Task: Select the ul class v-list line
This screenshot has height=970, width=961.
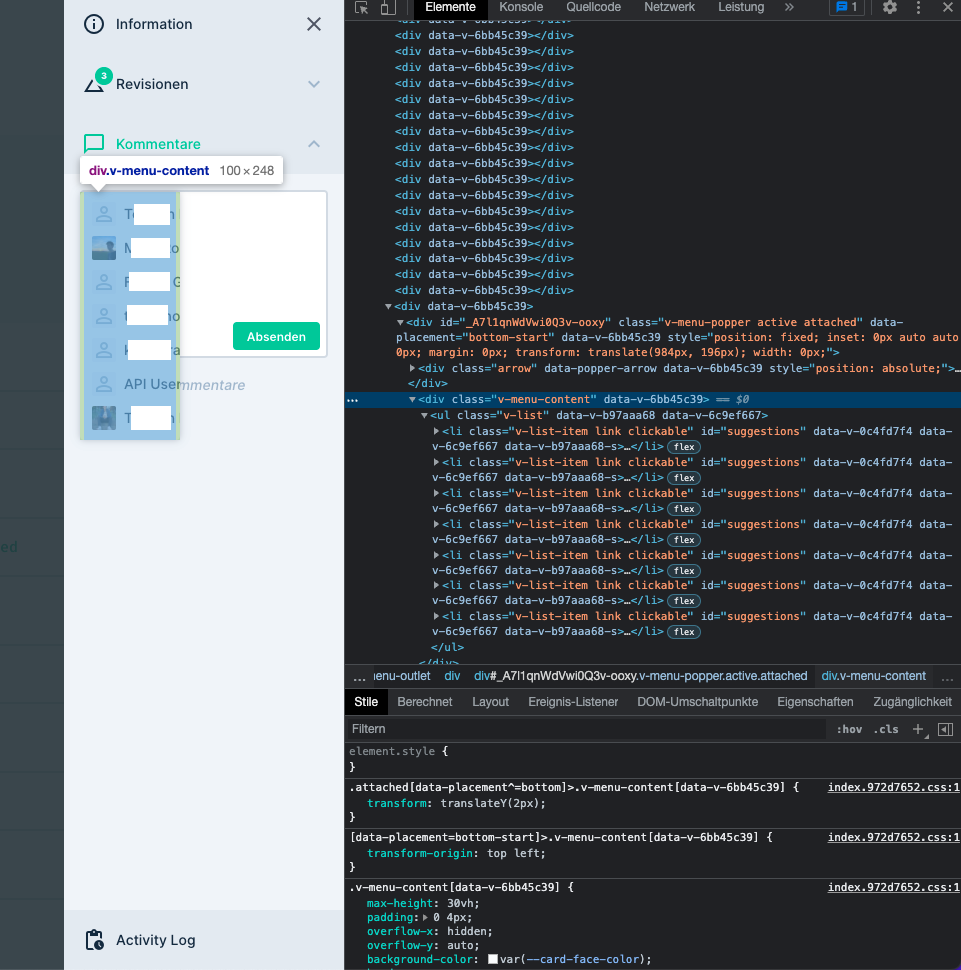Action: pos(599,415)
